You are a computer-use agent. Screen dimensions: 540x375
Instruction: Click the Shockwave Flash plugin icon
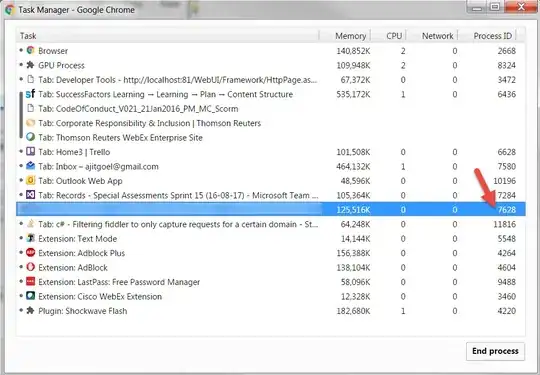point(31,311)
